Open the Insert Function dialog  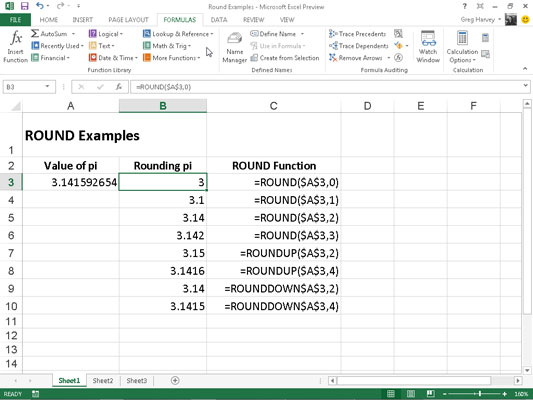(15, 47)
